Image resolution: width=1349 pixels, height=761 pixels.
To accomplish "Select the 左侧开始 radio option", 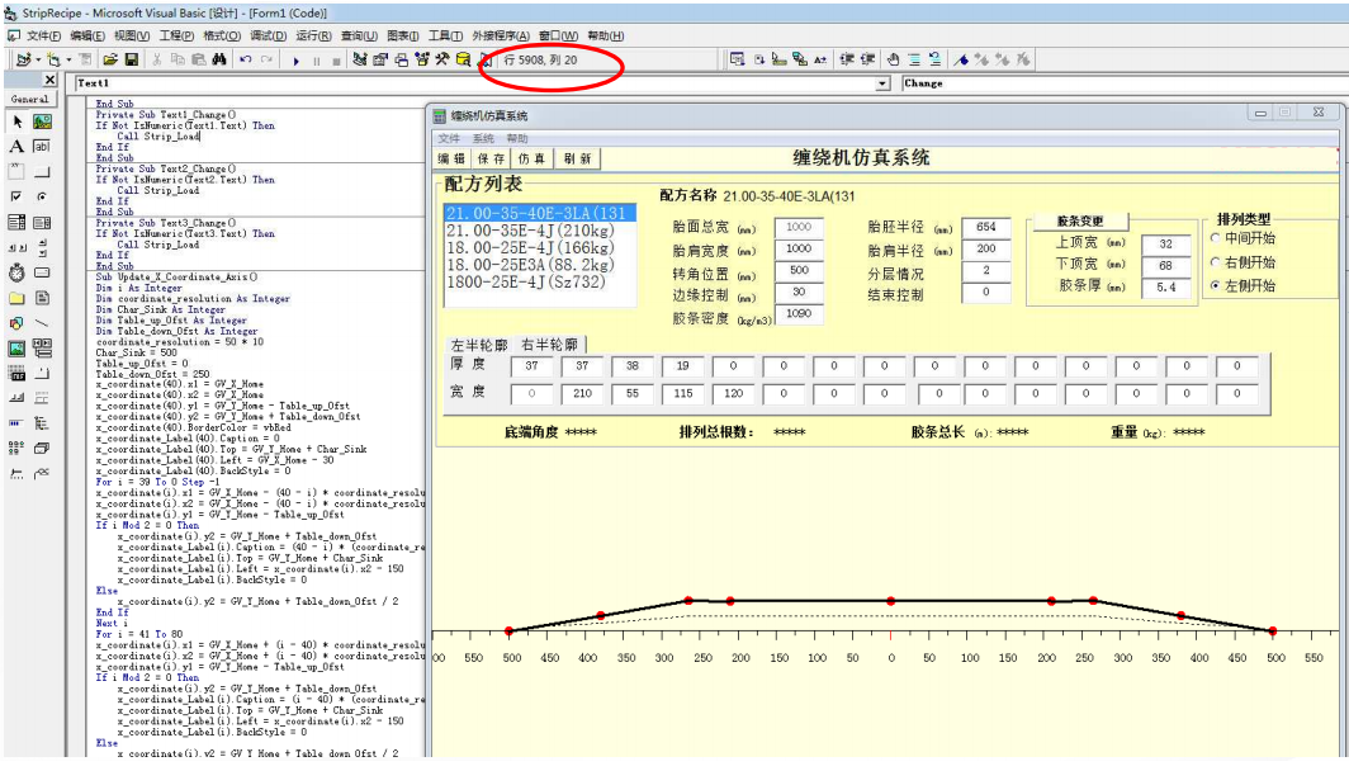I will (1243, 286).
